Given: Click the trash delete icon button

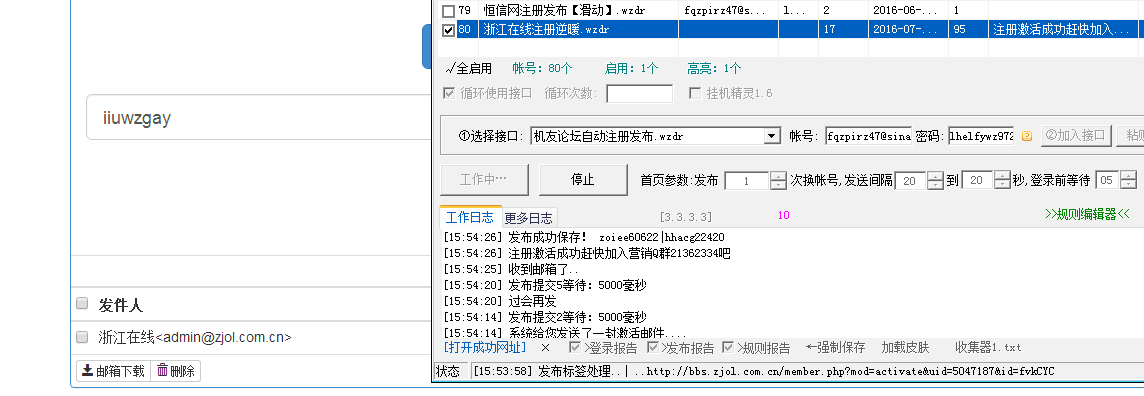Looking at the screenshot, I should (176, 370).
